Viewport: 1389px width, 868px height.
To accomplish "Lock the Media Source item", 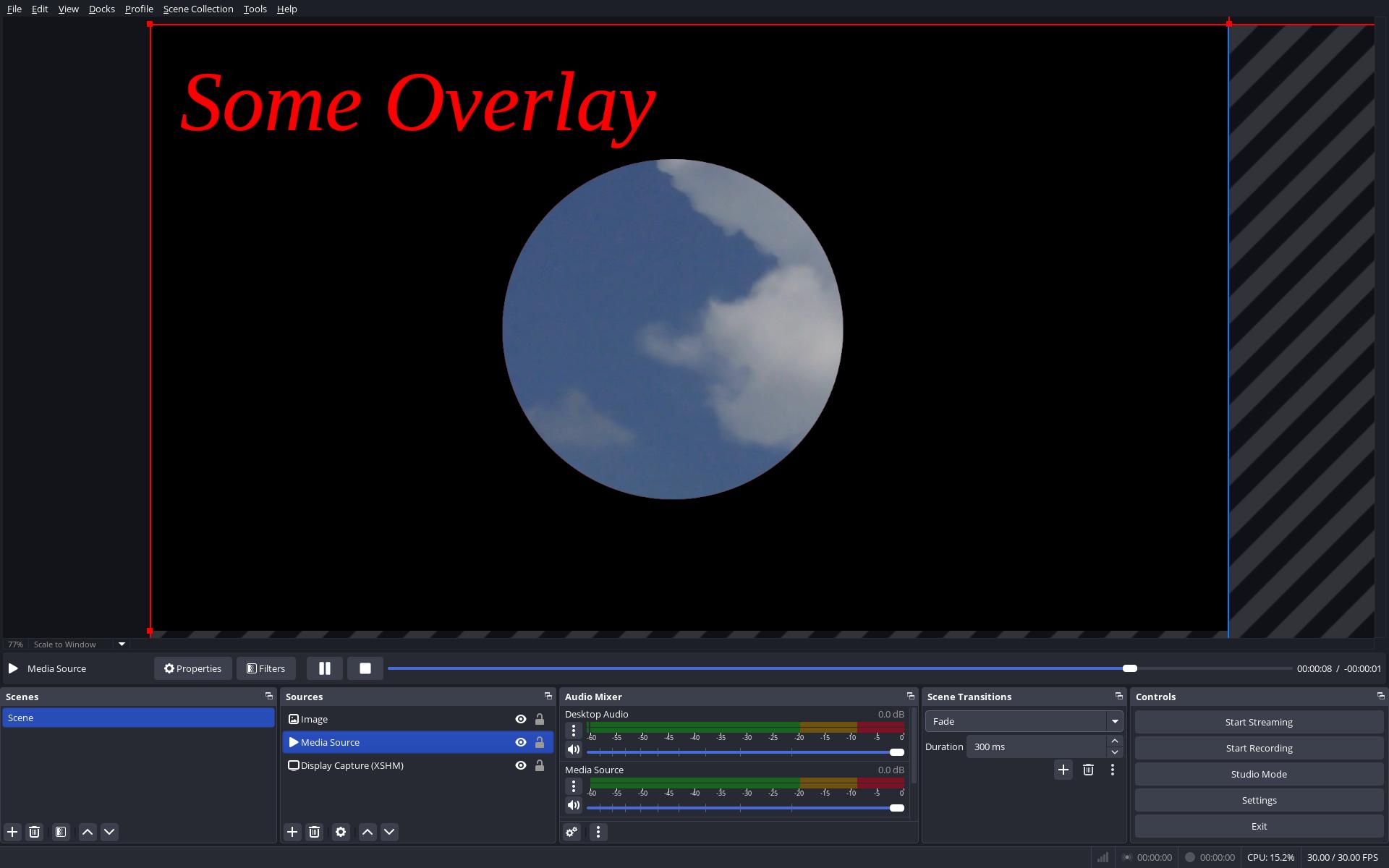I will tap(540, 742).
